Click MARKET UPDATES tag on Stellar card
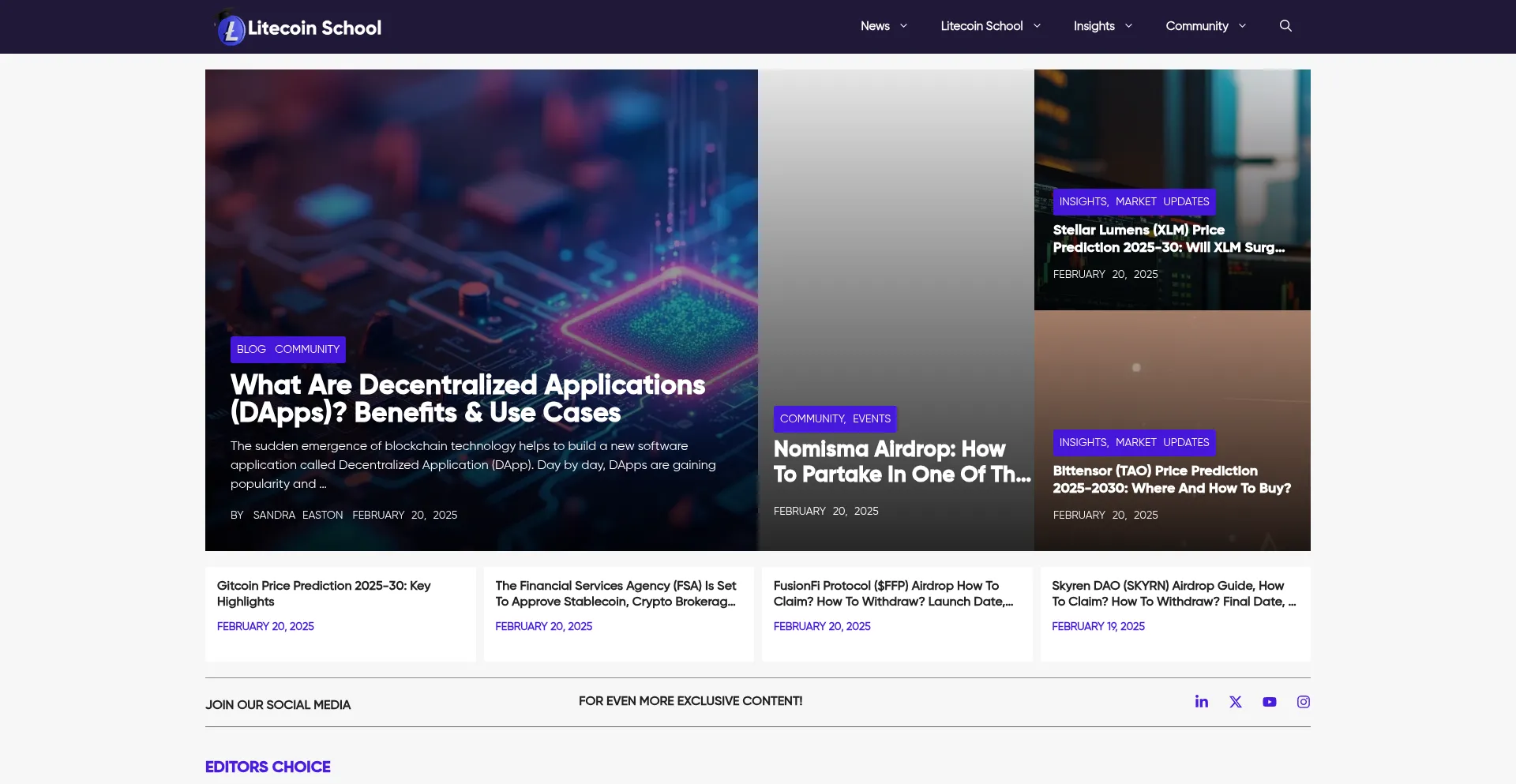This screenshot has width=1516, height=784. coord(1162,201)
